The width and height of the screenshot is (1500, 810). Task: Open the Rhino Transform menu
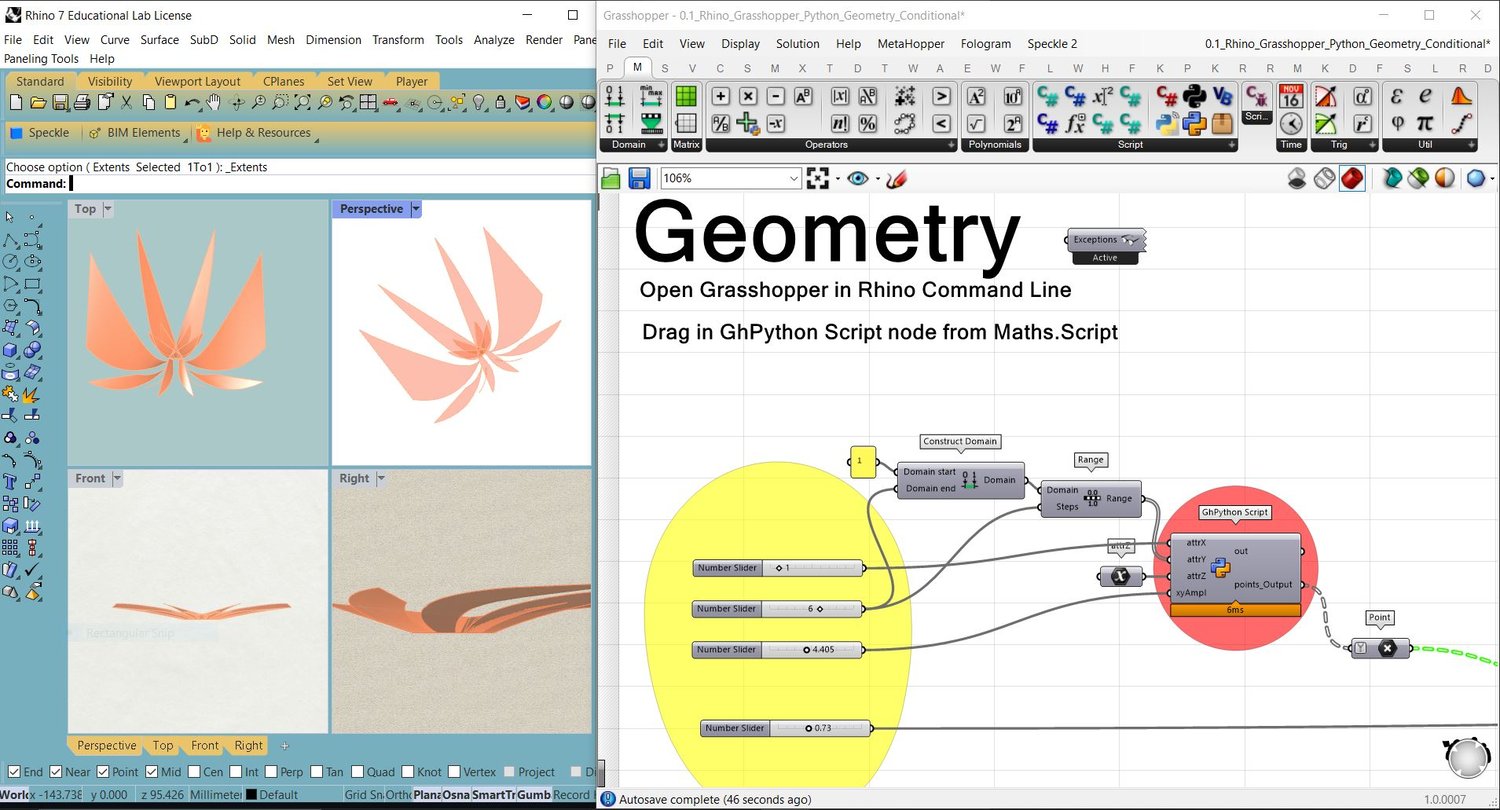[x=398, y=40]
